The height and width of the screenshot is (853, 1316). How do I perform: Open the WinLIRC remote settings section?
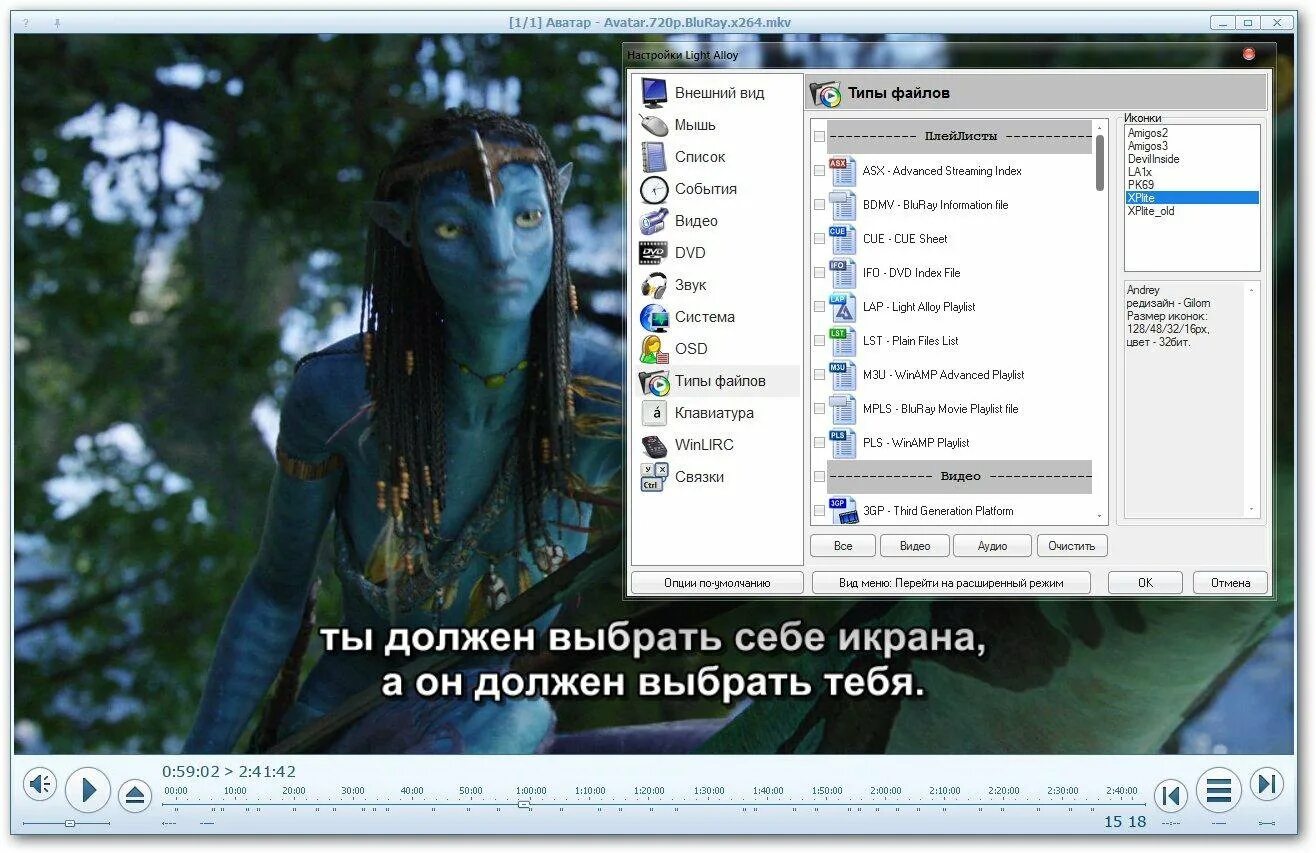pos(716,445)
